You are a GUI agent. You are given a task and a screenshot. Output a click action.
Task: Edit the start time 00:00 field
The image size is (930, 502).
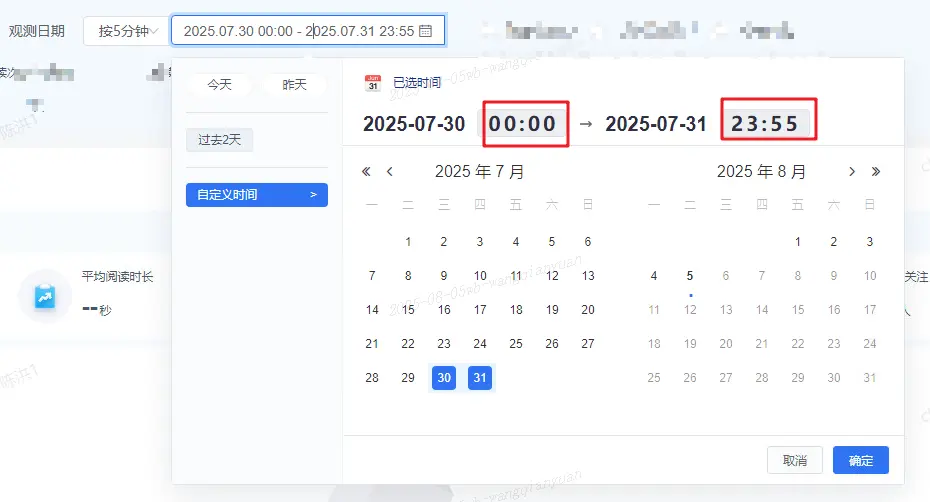522,123
